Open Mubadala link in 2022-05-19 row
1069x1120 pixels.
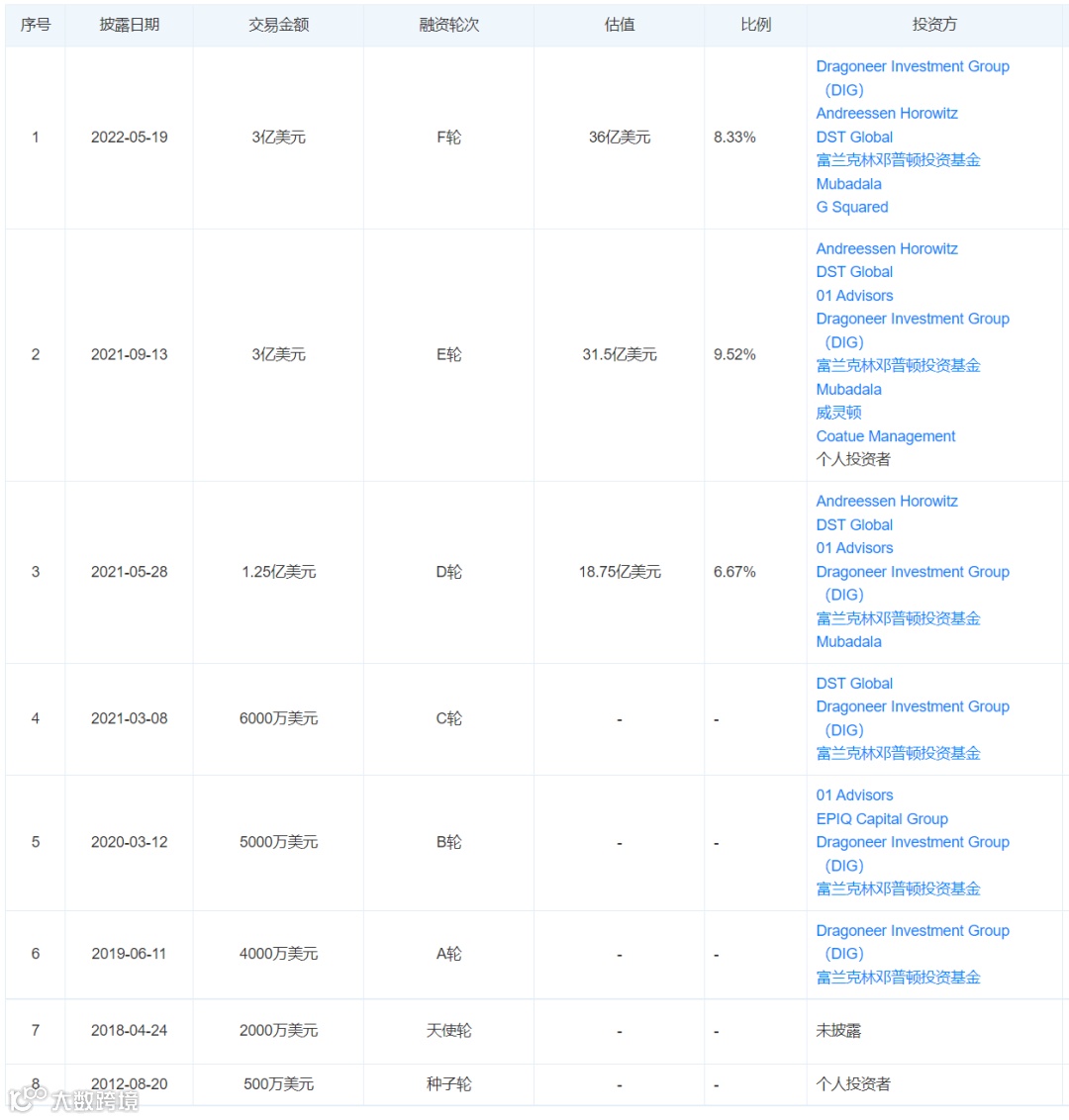pos(849,184)
